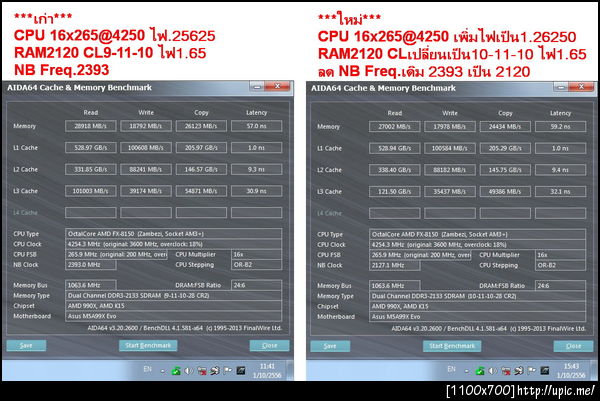Click Memory Read value 27002 MB/s

pos(395,127)
